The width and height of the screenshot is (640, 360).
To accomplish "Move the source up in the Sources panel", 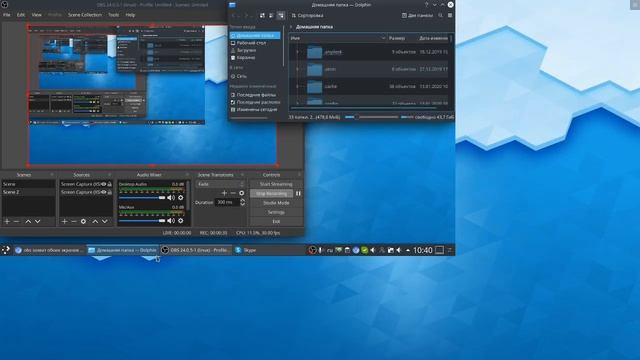I will point(95,221).
